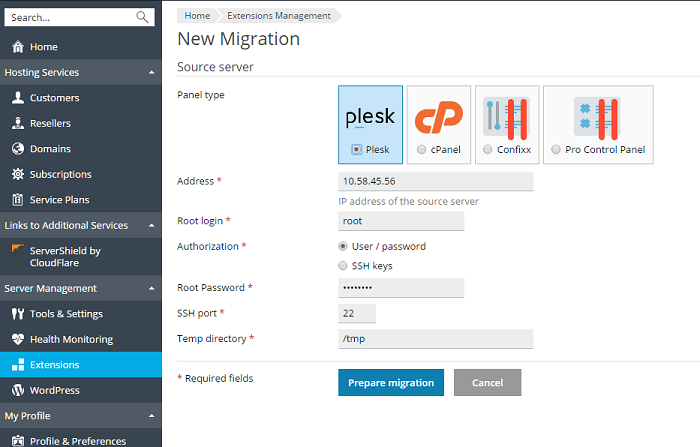Click Extensions Management breadcrumb link
700x447 pixels.
click(278, 16)
